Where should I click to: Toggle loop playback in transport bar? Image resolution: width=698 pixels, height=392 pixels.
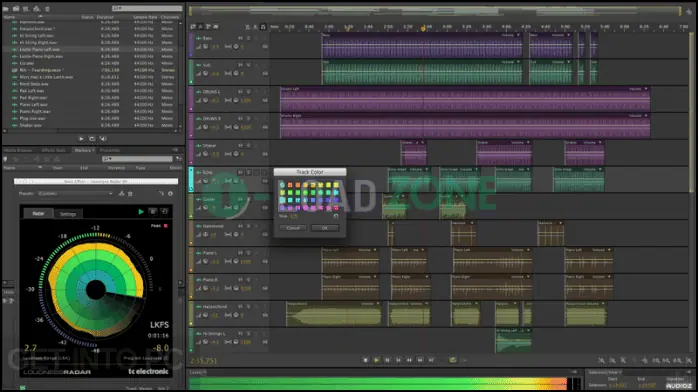(x=453, y=360)
